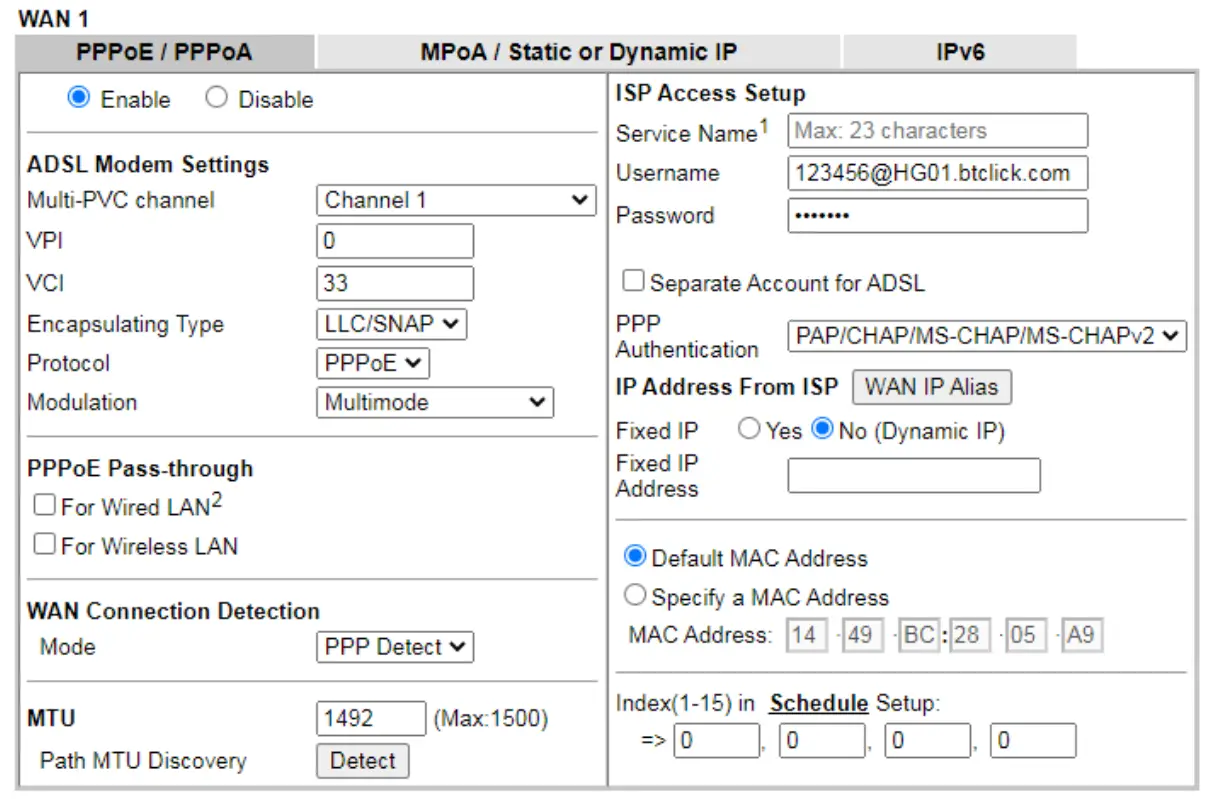Open the Protocol dropdown
This screenshot has height=799, width=1212.
tap(371, 363)
